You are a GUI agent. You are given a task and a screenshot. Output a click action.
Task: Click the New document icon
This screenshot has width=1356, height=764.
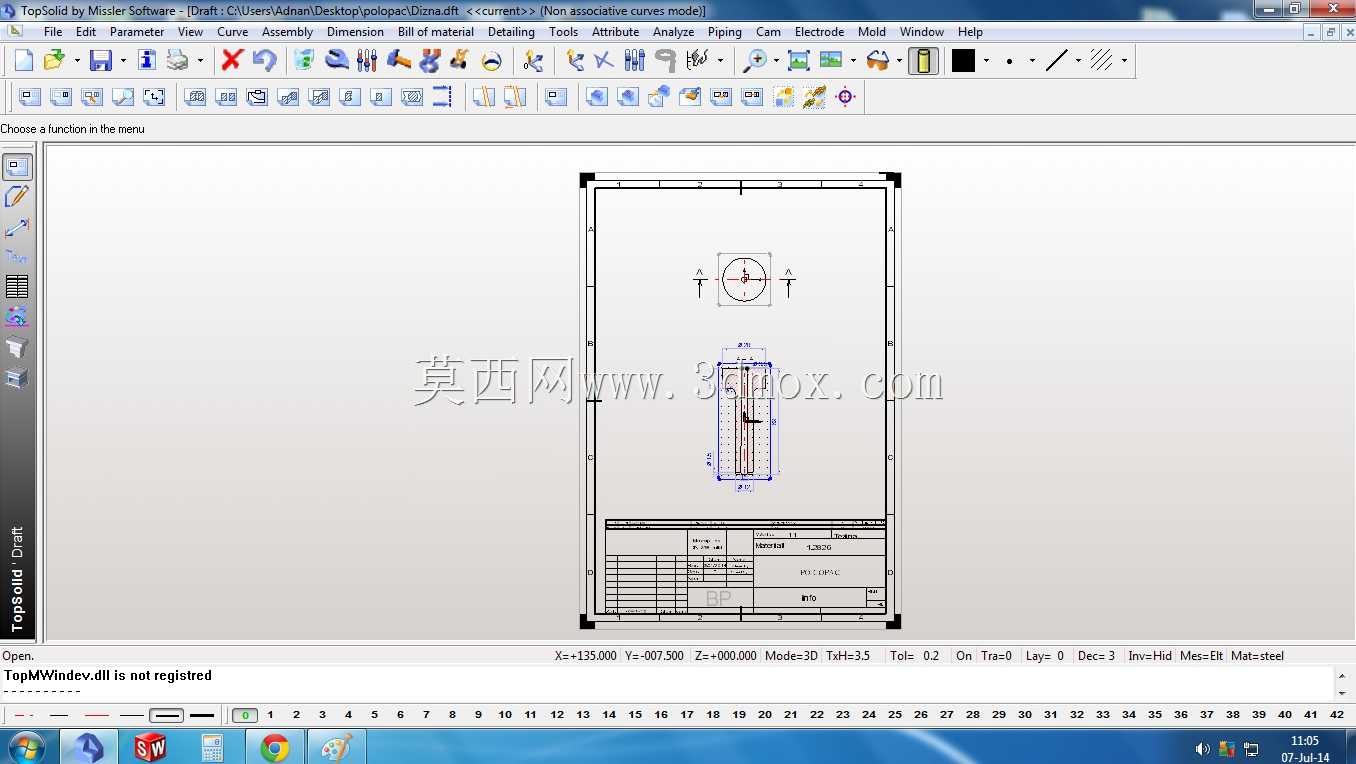coord(23,61)
